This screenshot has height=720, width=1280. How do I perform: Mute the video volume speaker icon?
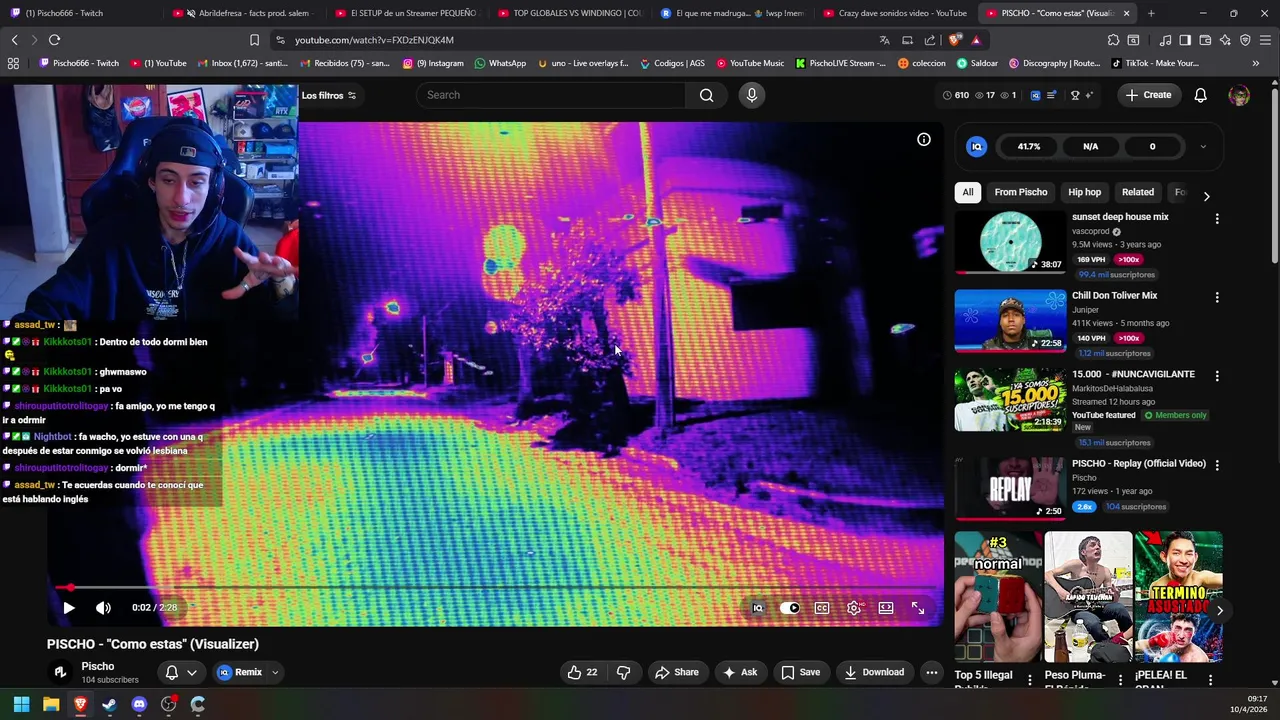tap(103, 607)
